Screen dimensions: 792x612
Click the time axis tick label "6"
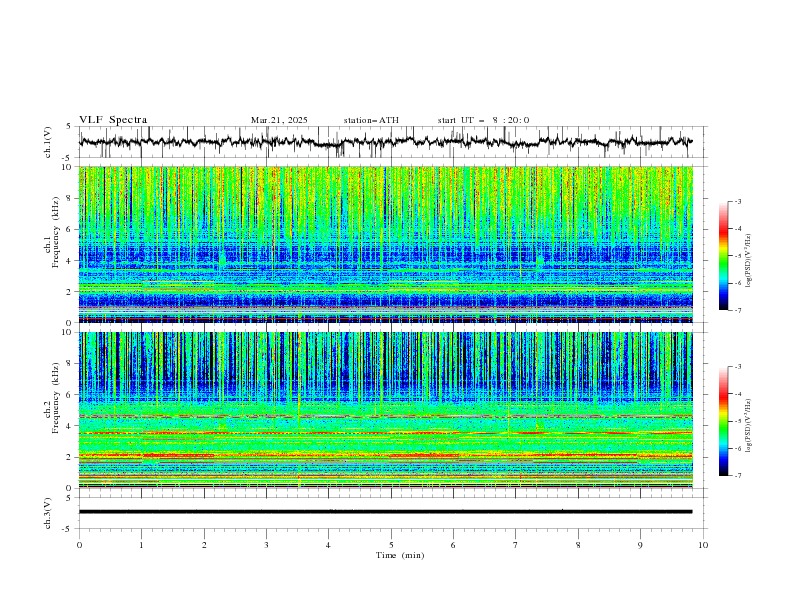tap(453, 545)
